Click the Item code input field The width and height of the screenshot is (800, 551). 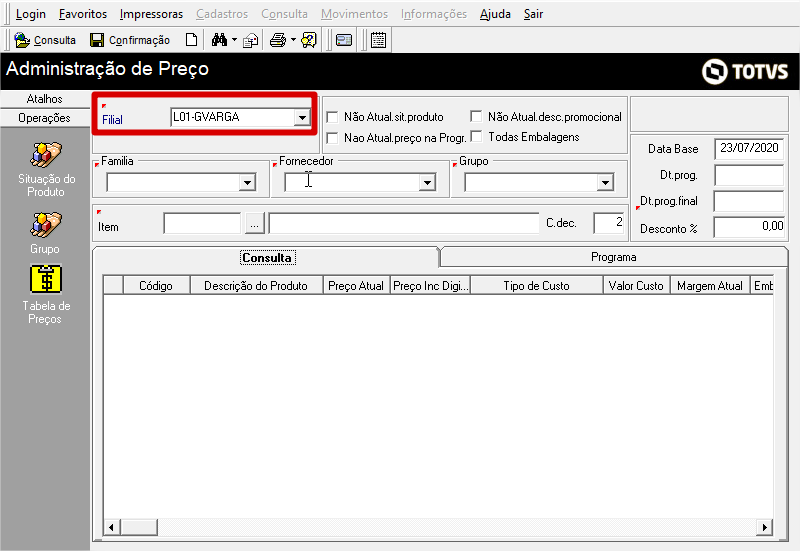[x=202, y=223]
